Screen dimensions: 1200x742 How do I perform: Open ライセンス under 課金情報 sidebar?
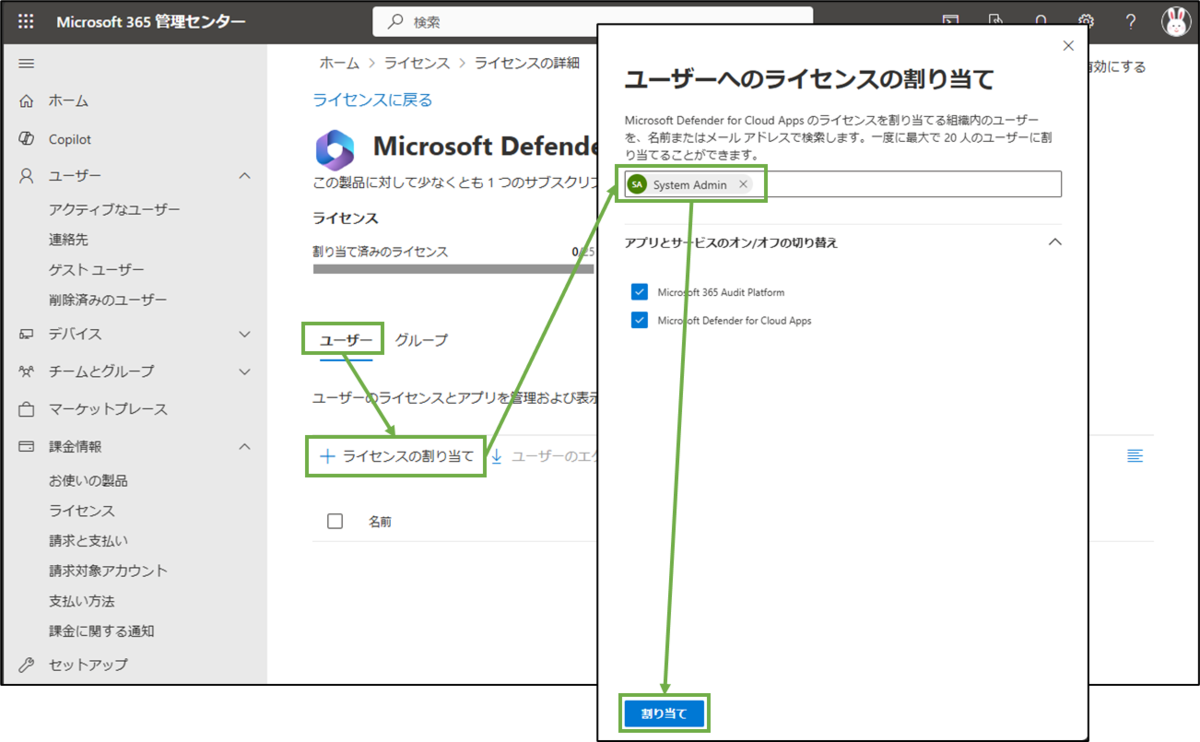pos(82,511)
